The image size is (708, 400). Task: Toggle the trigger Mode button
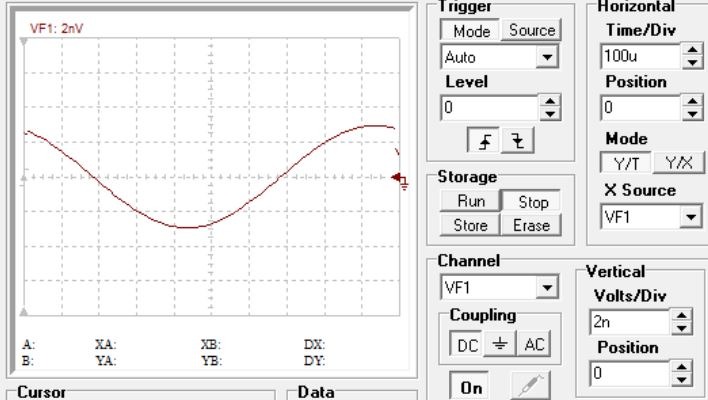pyautogui.click(x=470, y=30)
